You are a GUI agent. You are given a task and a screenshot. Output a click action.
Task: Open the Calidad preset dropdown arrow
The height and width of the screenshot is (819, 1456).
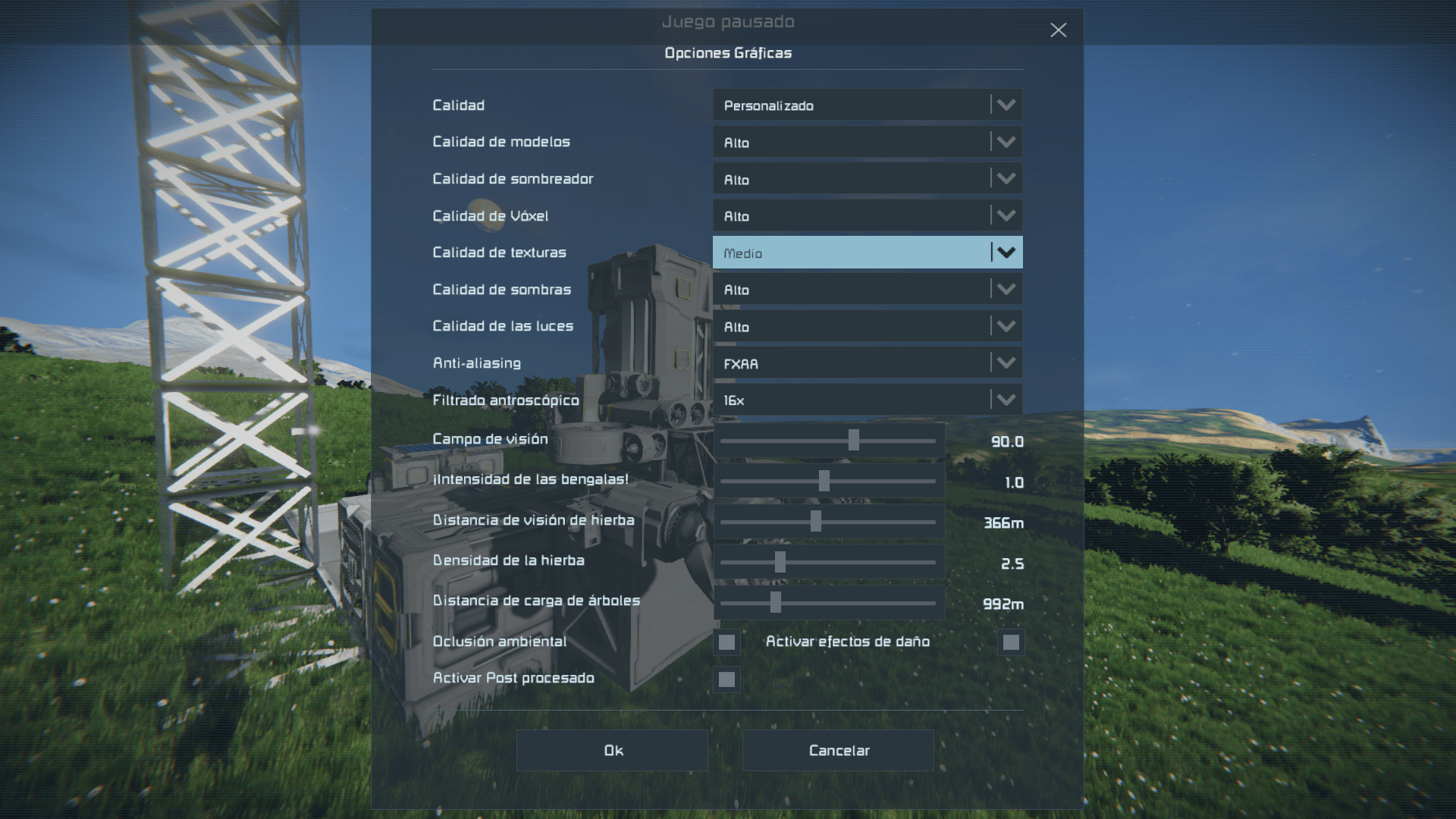1006,105
